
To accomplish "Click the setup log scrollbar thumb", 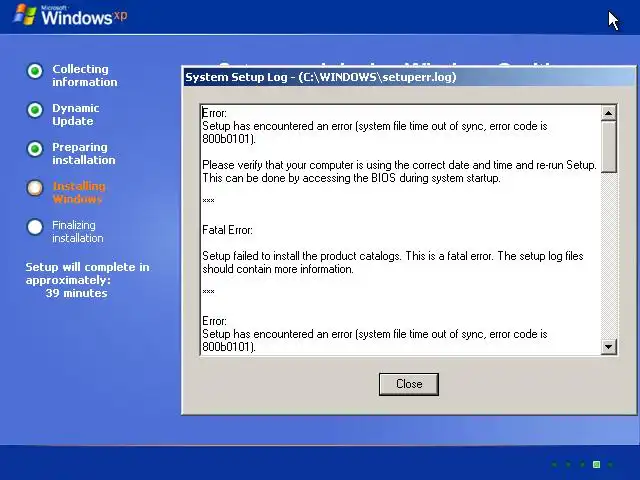I will tap(608, 147).
